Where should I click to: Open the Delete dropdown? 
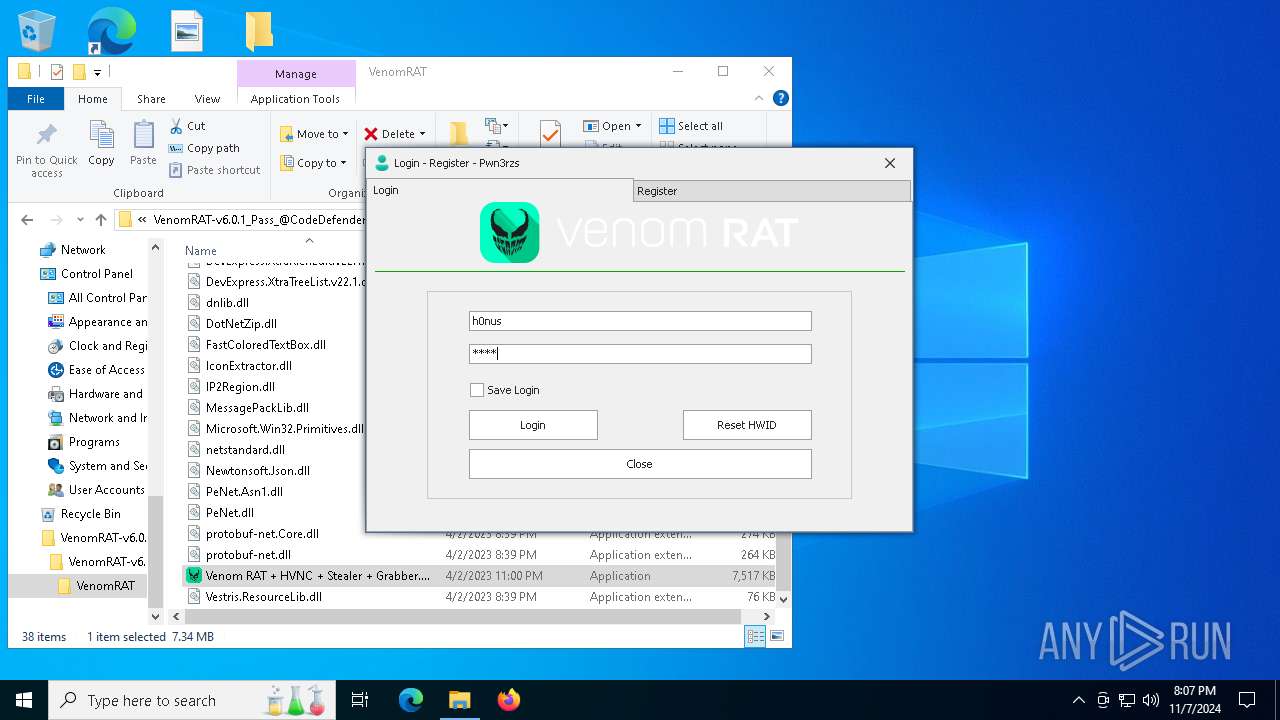click(x=395, y=134)
